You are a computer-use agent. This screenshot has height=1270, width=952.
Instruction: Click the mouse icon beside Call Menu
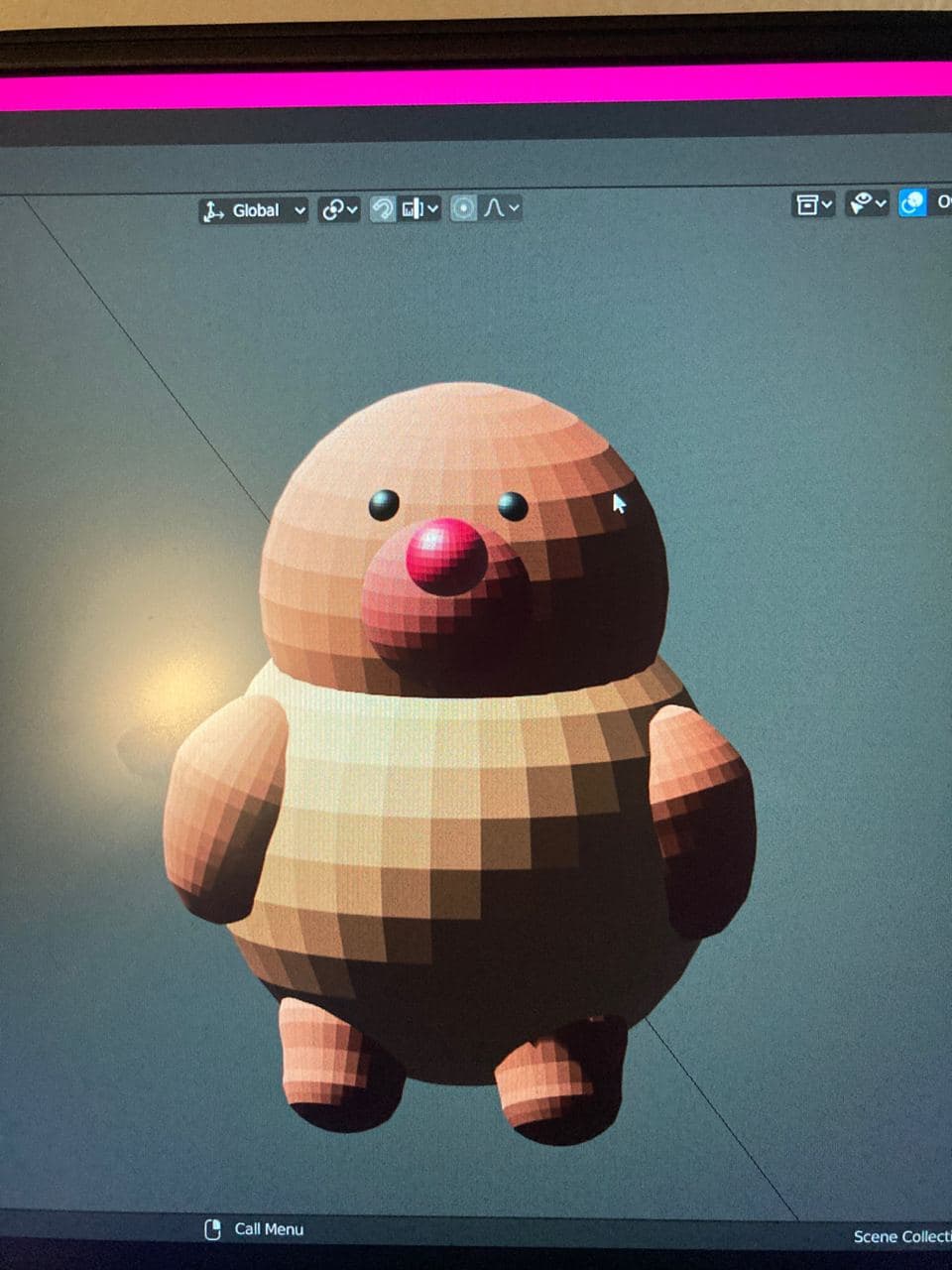click(212, 1229)
